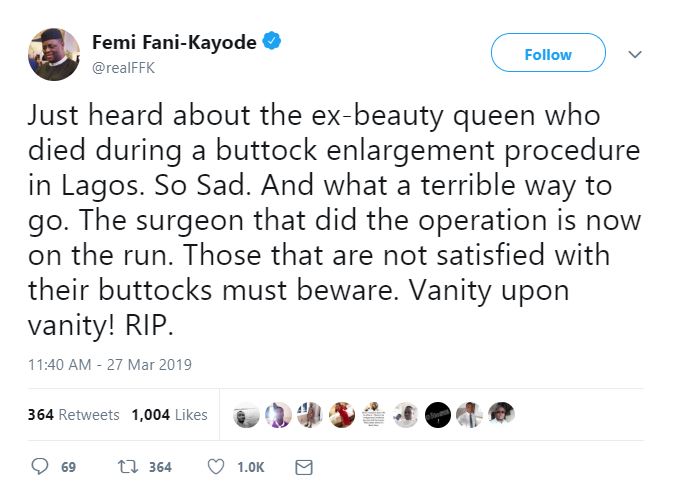Click the first liker avatar in row
The image size is (676, 487).
pyautogui.click(x=248, y=415)
